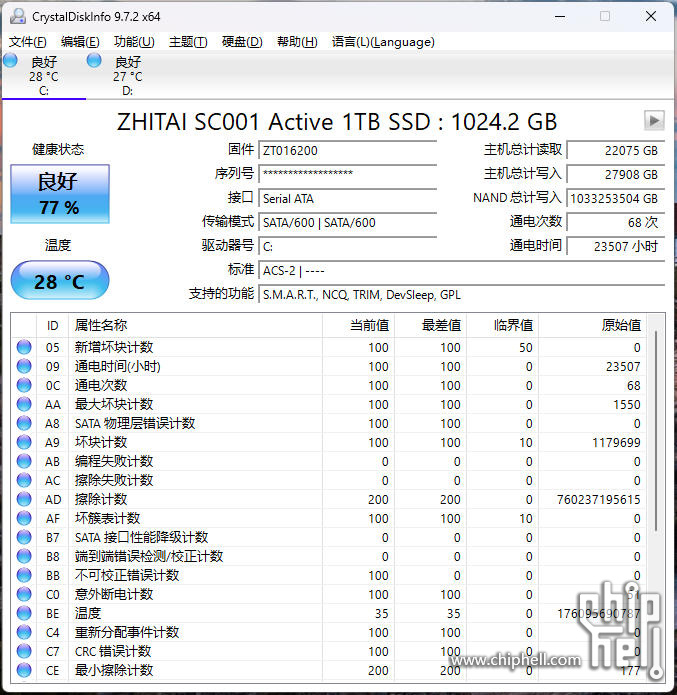Click the status icon of attribute AD

click(x=24, y=499)
